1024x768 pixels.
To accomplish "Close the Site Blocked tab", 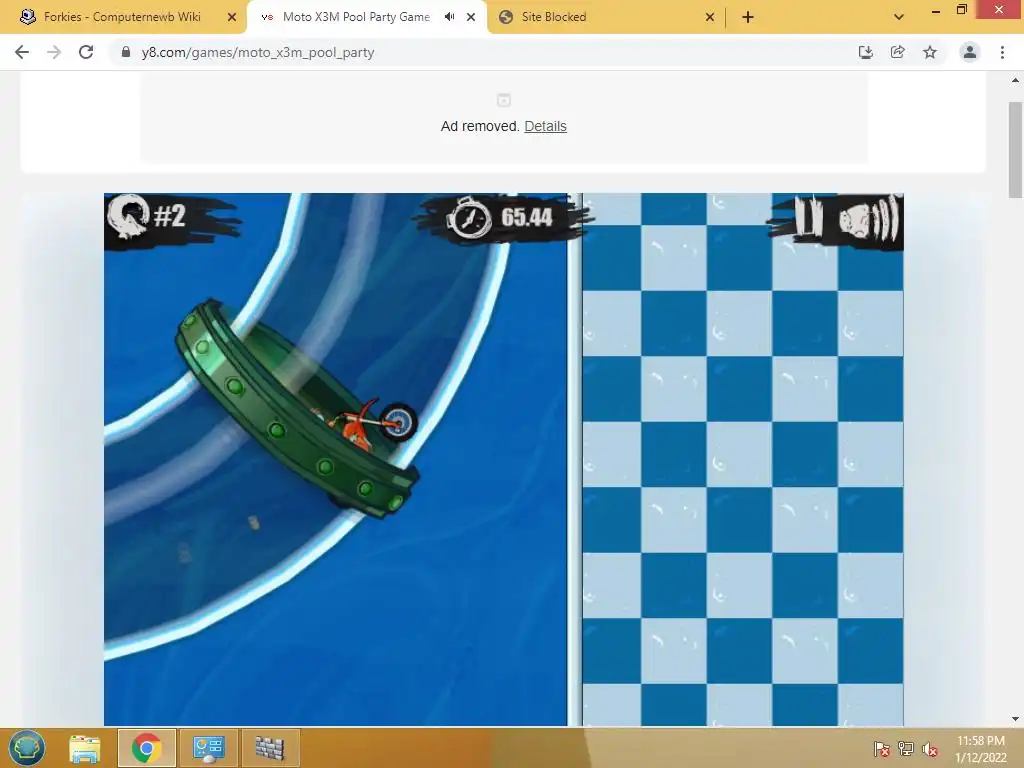I will pyautogui.click(x=710, y=17).
